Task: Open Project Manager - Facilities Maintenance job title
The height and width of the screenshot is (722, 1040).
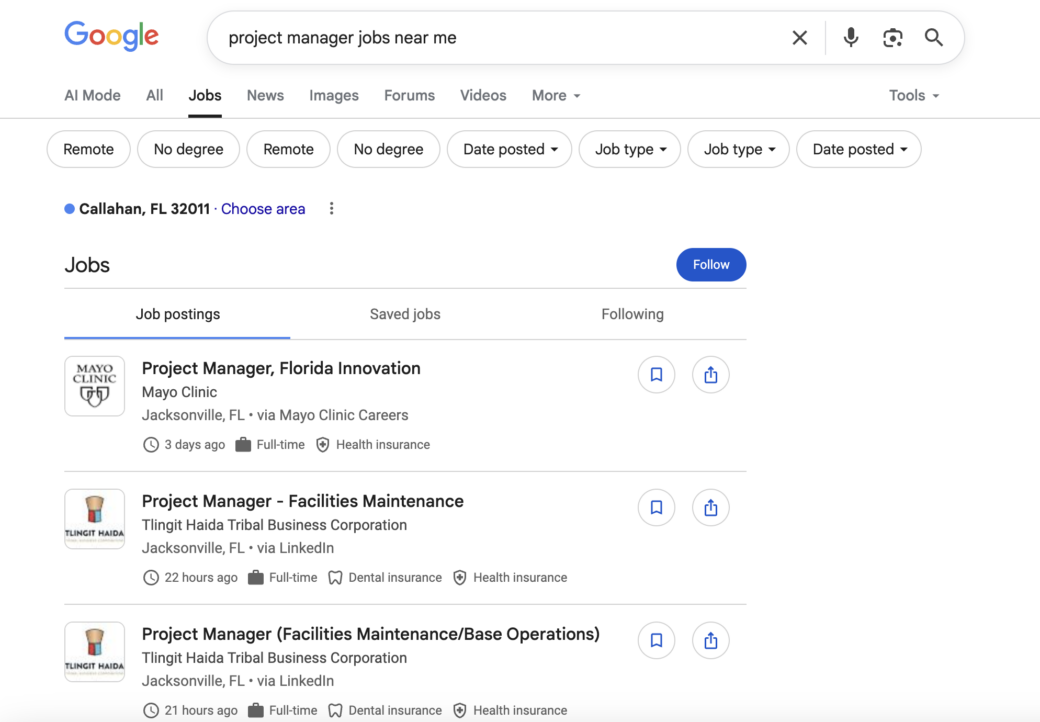Action: point(302,501)
